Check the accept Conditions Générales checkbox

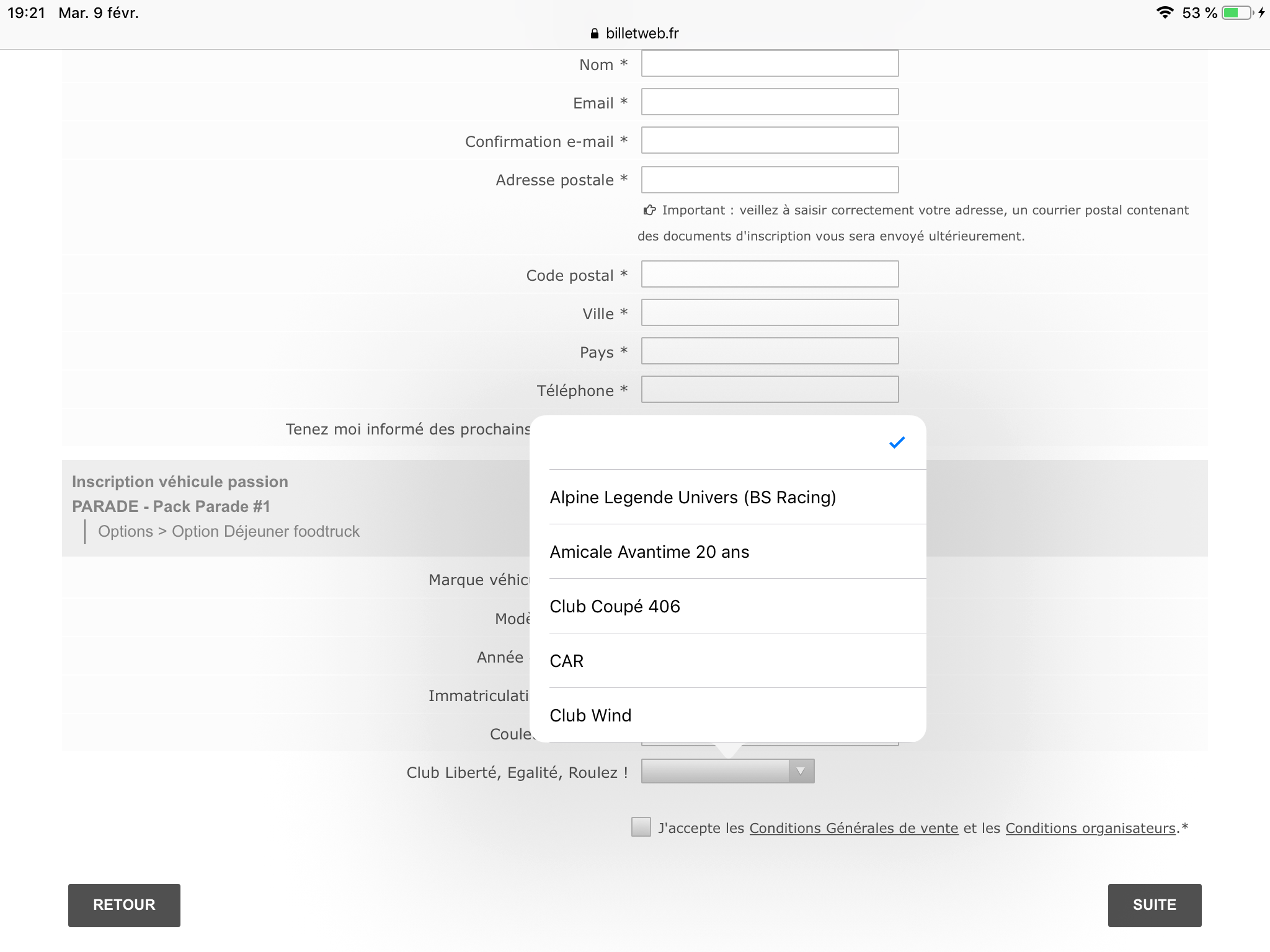click(641, 827)
